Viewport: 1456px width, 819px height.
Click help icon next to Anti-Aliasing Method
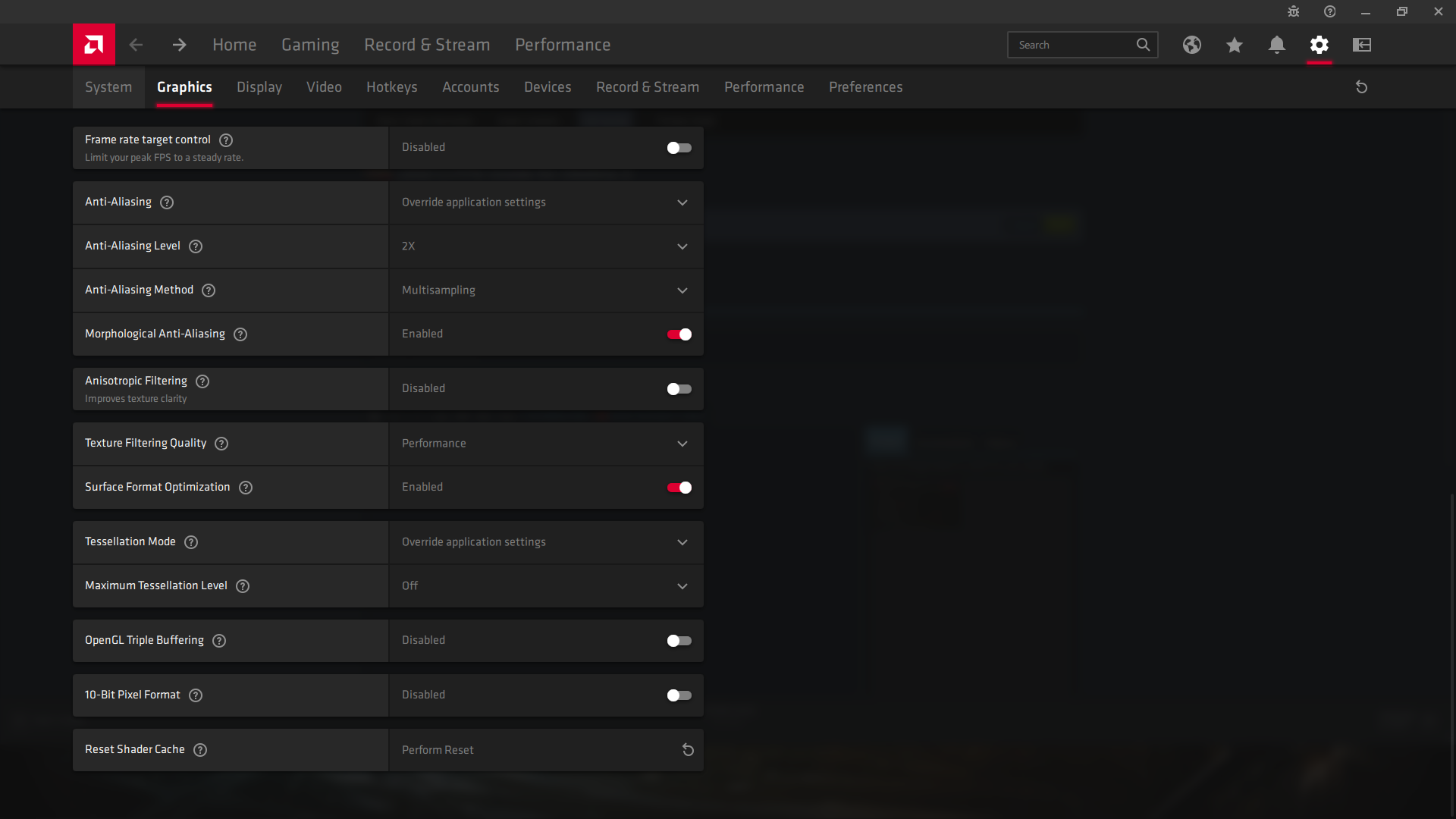pyautogui.click(x=209, y=290)
